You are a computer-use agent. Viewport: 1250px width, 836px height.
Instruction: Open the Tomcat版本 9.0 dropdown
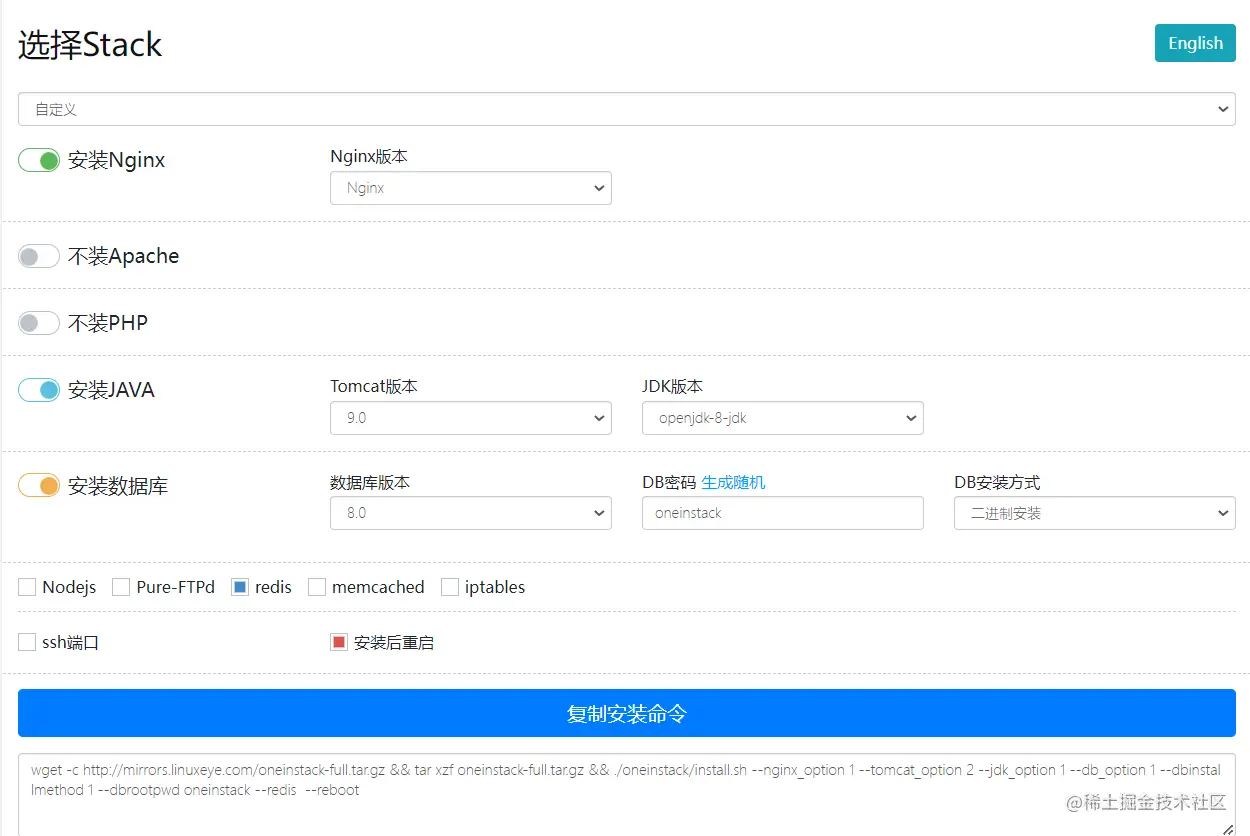pyautogui.click(x=471, y=418)
